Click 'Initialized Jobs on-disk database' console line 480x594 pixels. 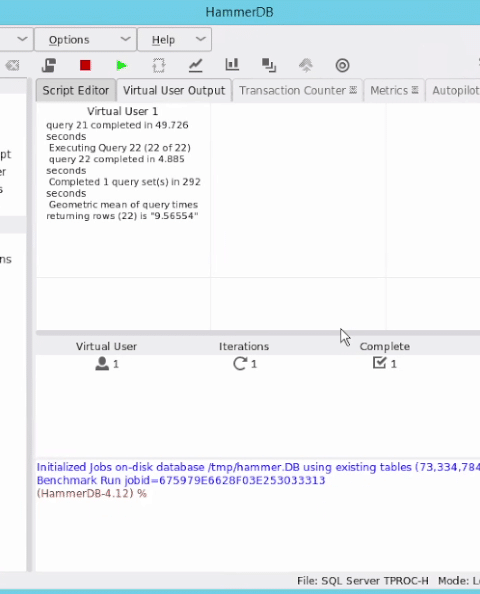click(258, 467)
